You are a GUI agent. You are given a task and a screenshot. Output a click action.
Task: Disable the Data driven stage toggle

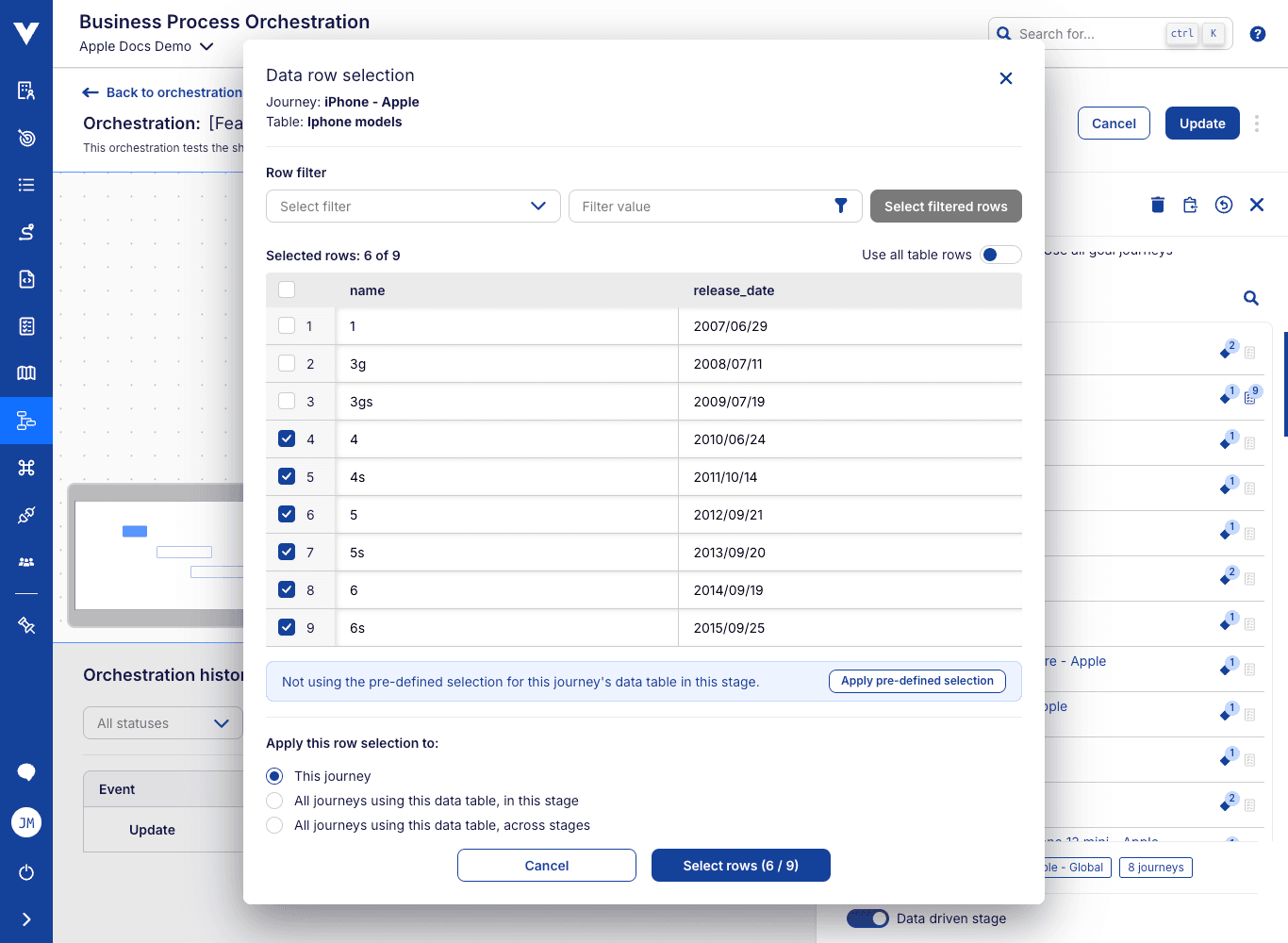pos(867,918)
